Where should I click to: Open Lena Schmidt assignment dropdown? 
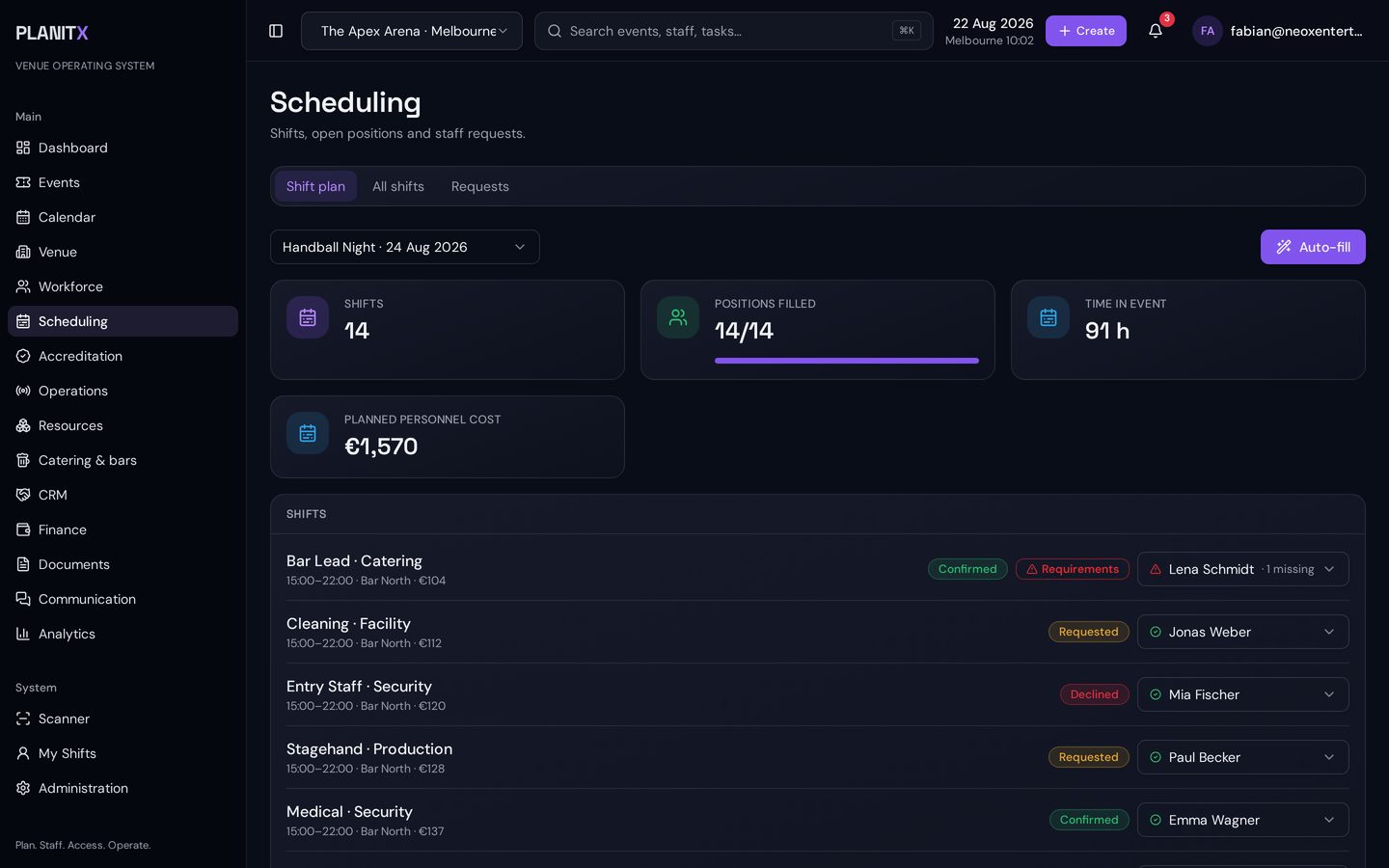[1243, 569]
